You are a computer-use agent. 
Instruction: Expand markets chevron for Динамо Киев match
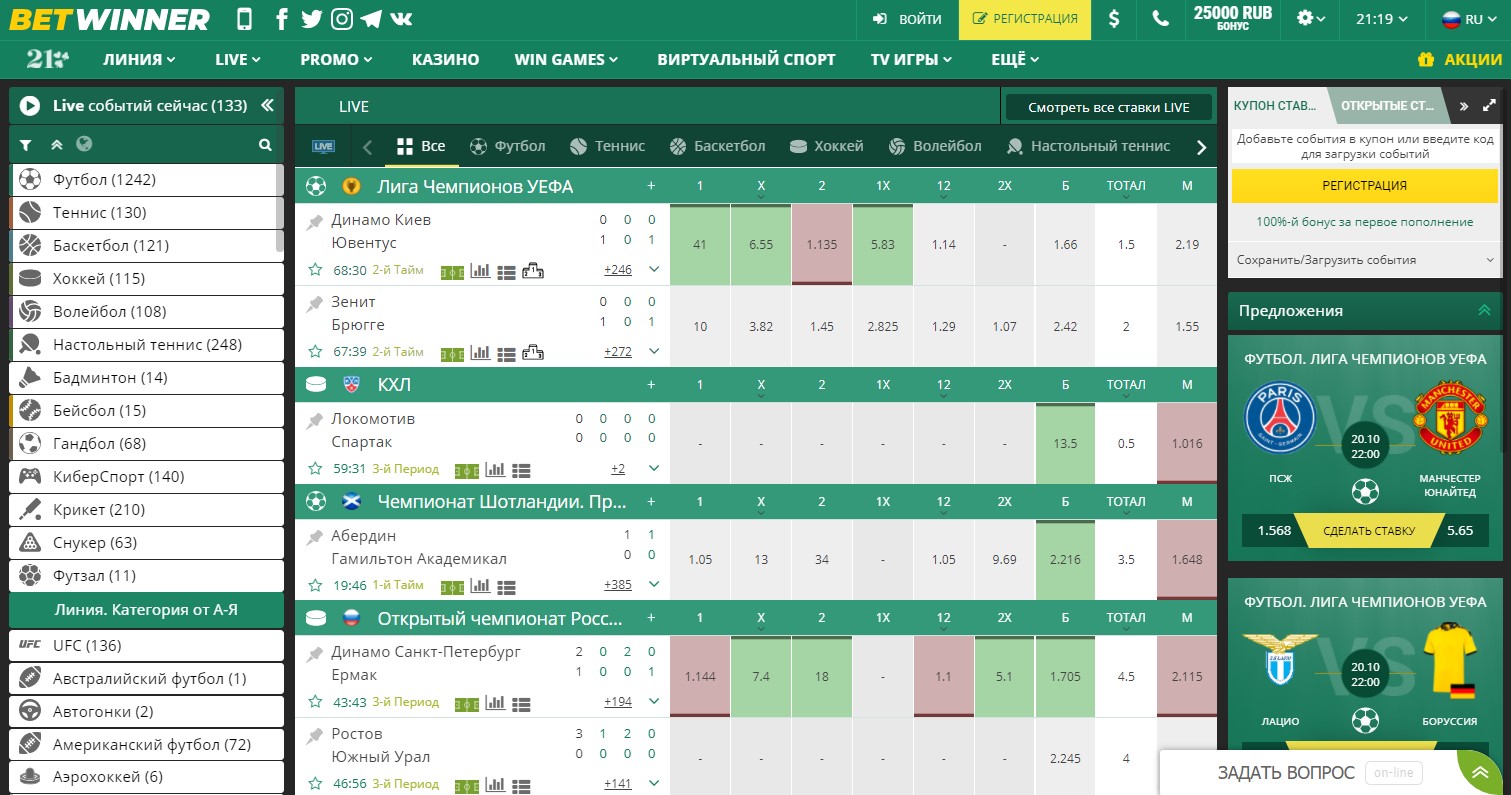(654, 269)
